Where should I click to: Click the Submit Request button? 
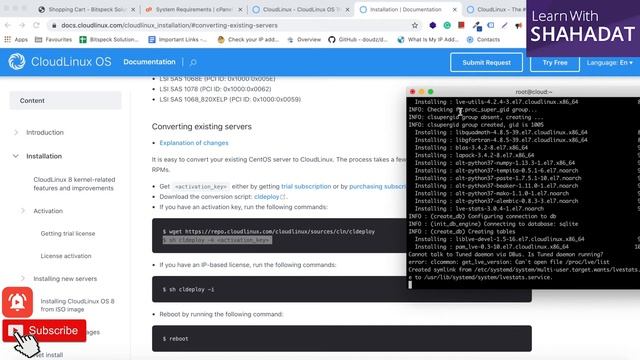click(x=487, y=62)
